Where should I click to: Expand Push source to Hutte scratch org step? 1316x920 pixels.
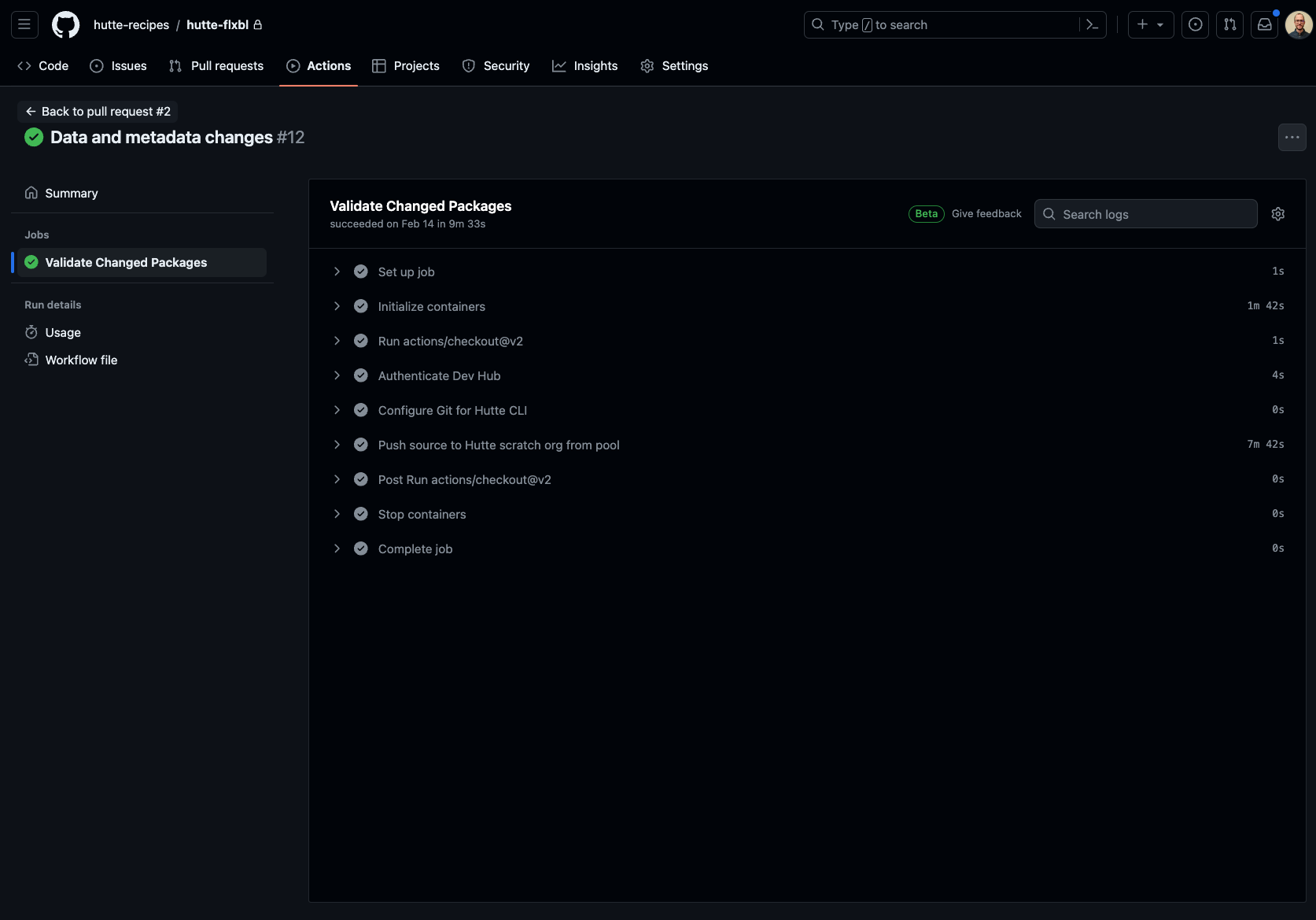pyautogui.click(x=337, y=445)
